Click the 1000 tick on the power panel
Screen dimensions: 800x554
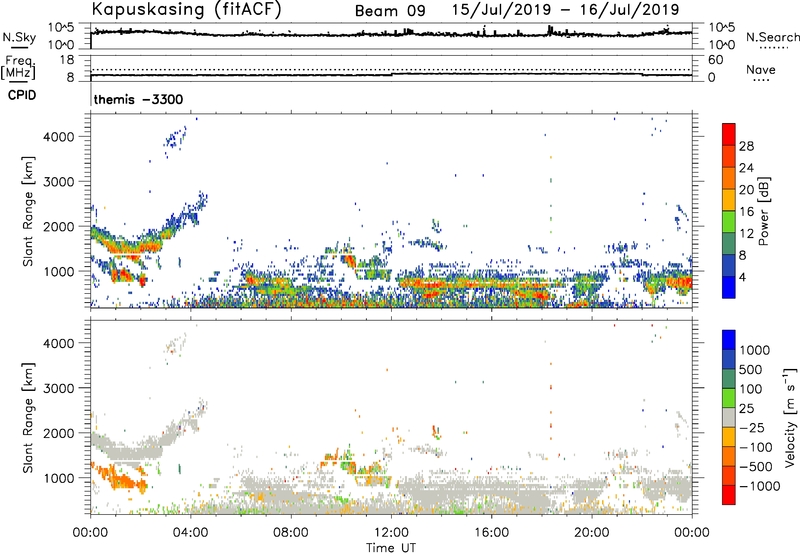tap(58, 271)
